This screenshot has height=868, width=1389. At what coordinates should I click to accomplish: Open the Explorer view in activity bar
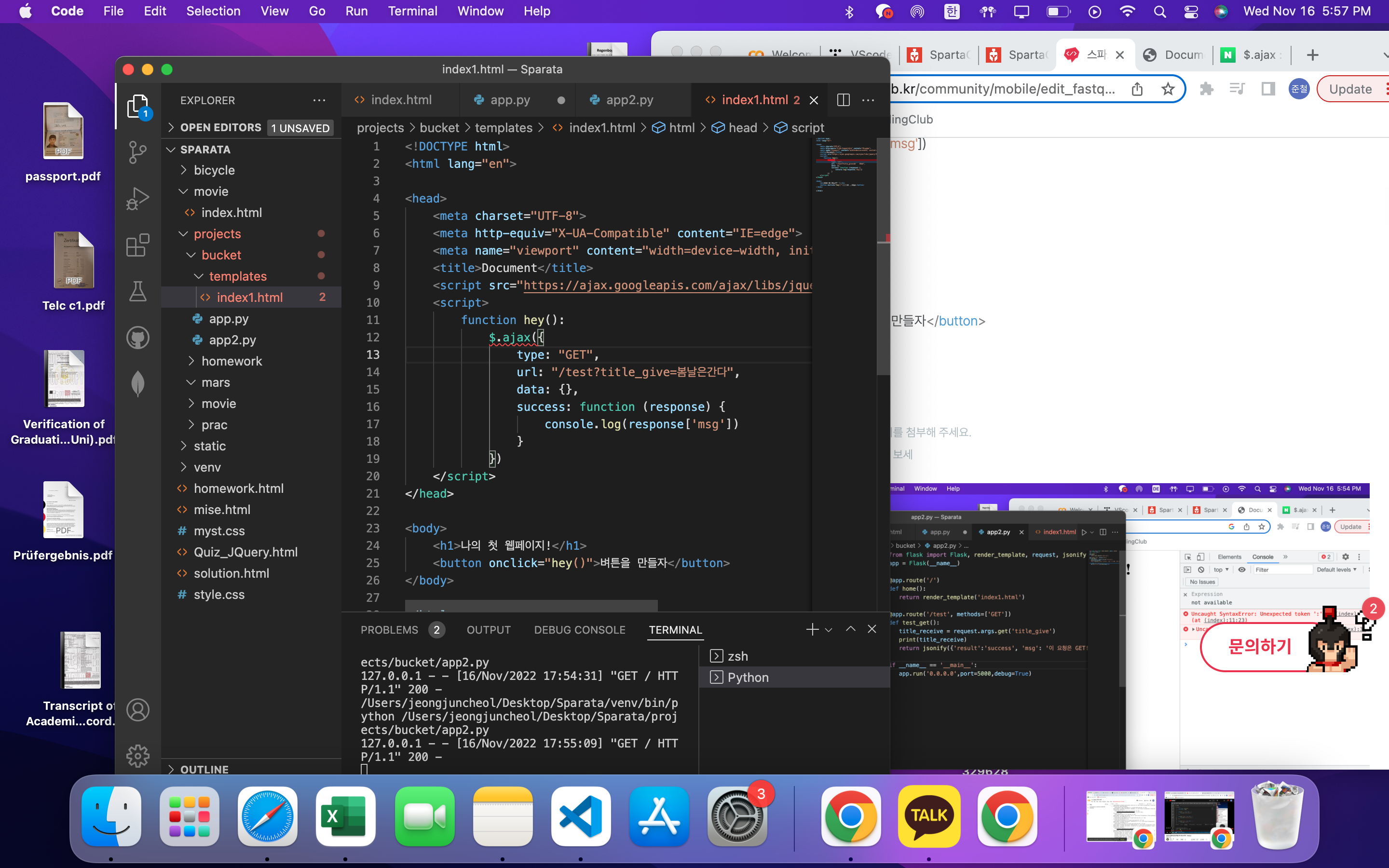pos(138,106)
